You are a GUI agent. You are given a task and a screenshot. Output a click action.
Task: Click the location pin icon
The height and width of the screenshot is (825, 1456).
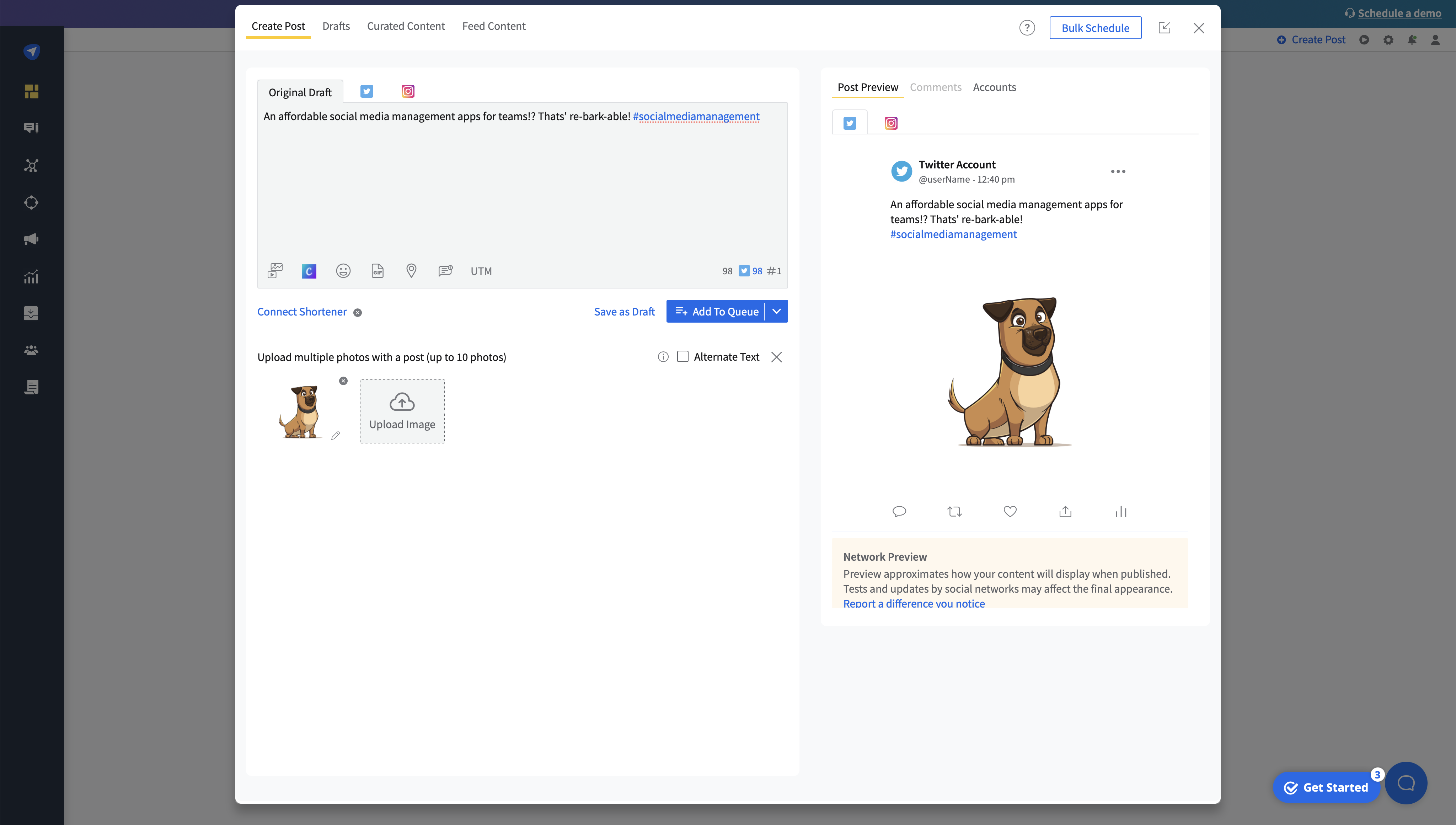click(x=411, y=270)
